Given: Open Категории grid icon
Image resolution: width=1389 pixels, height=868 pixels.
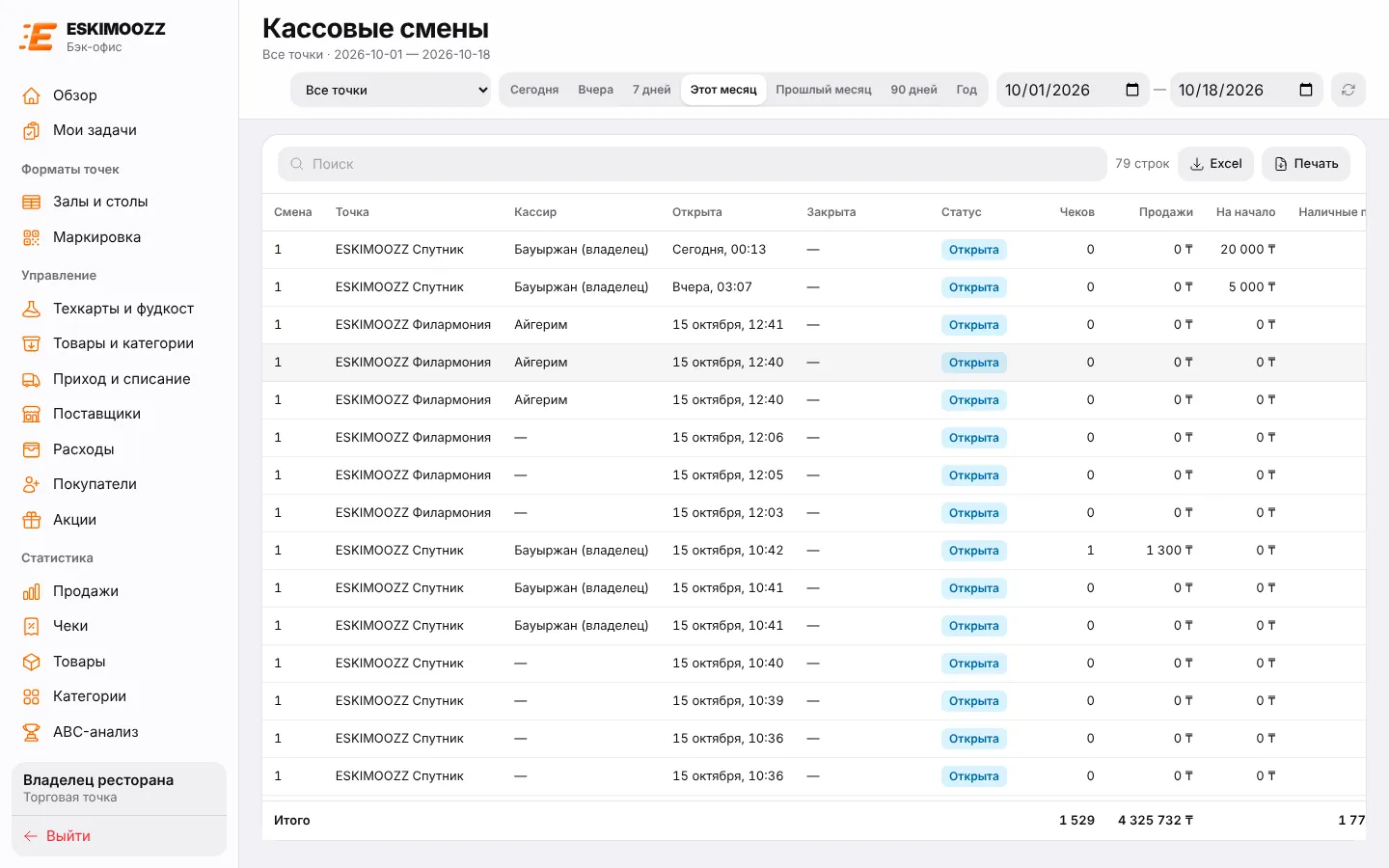Looking at the screenshot, I should (32, 696).
